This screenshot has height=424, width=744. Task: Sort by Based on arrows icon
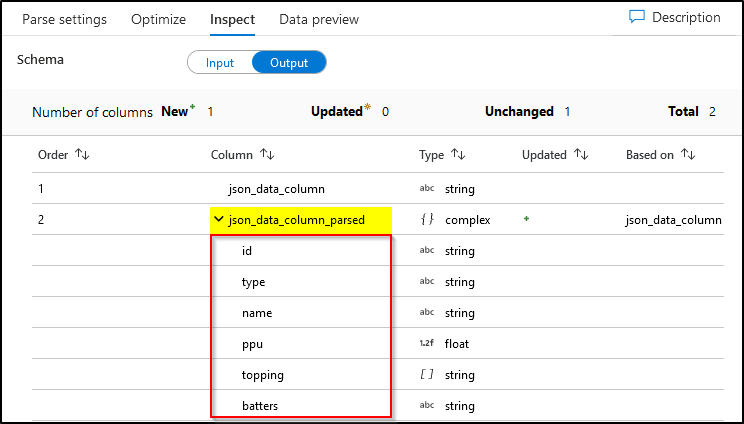point(688,154)
